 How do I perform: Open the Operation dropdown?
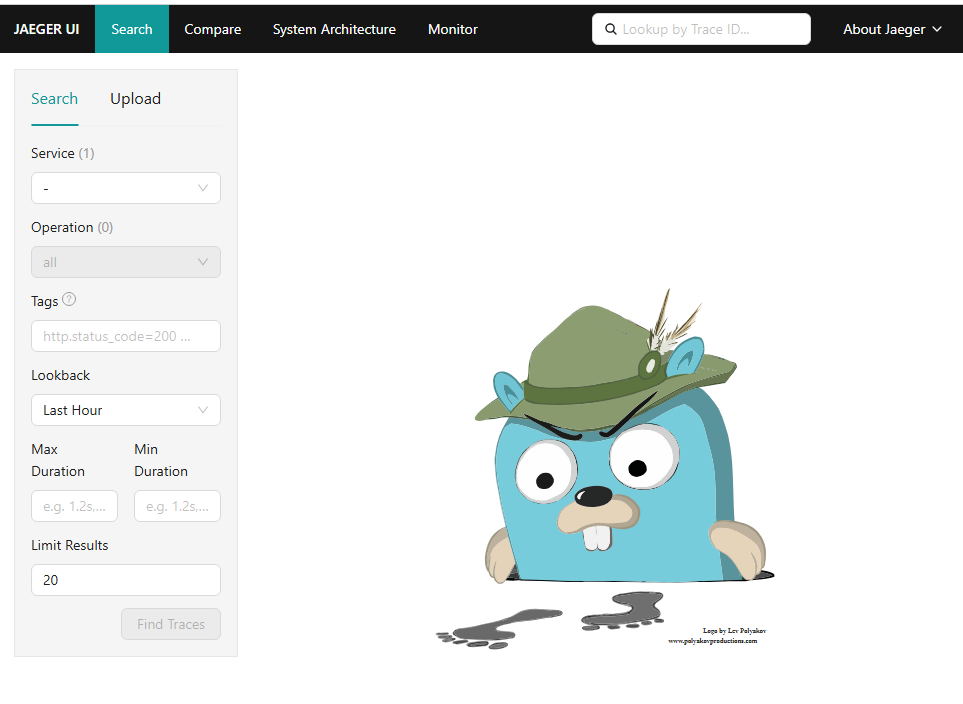[126, 262]
